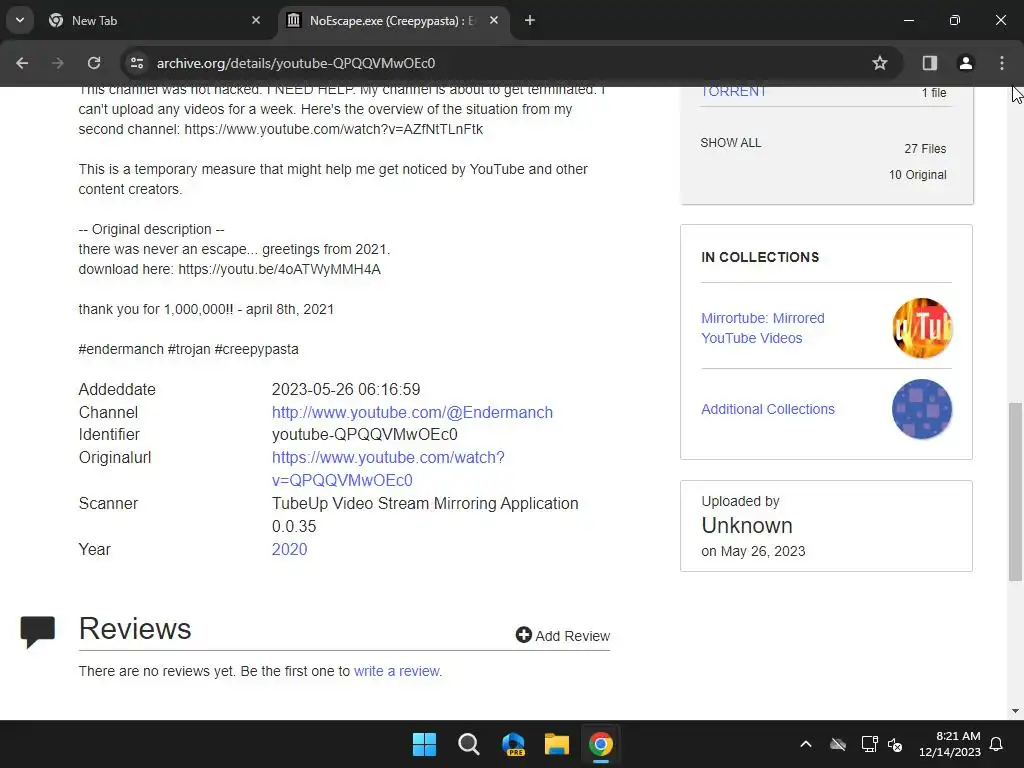Select NoEscape.exe (Creepypasta) tab
This screenshot has width=1024, height=768.
pyautogui.click(x=394, y=20)
